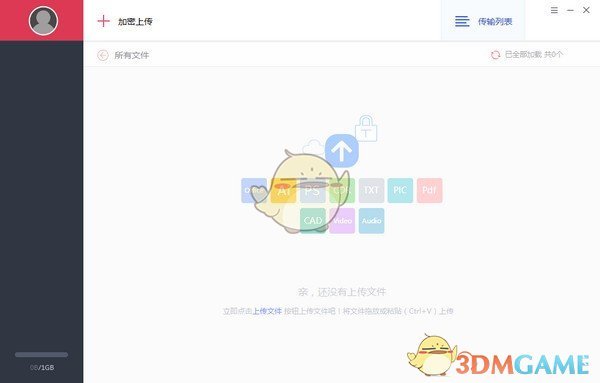
Task: Open the hamburger menu in title bar
Action: coord(554,10)
